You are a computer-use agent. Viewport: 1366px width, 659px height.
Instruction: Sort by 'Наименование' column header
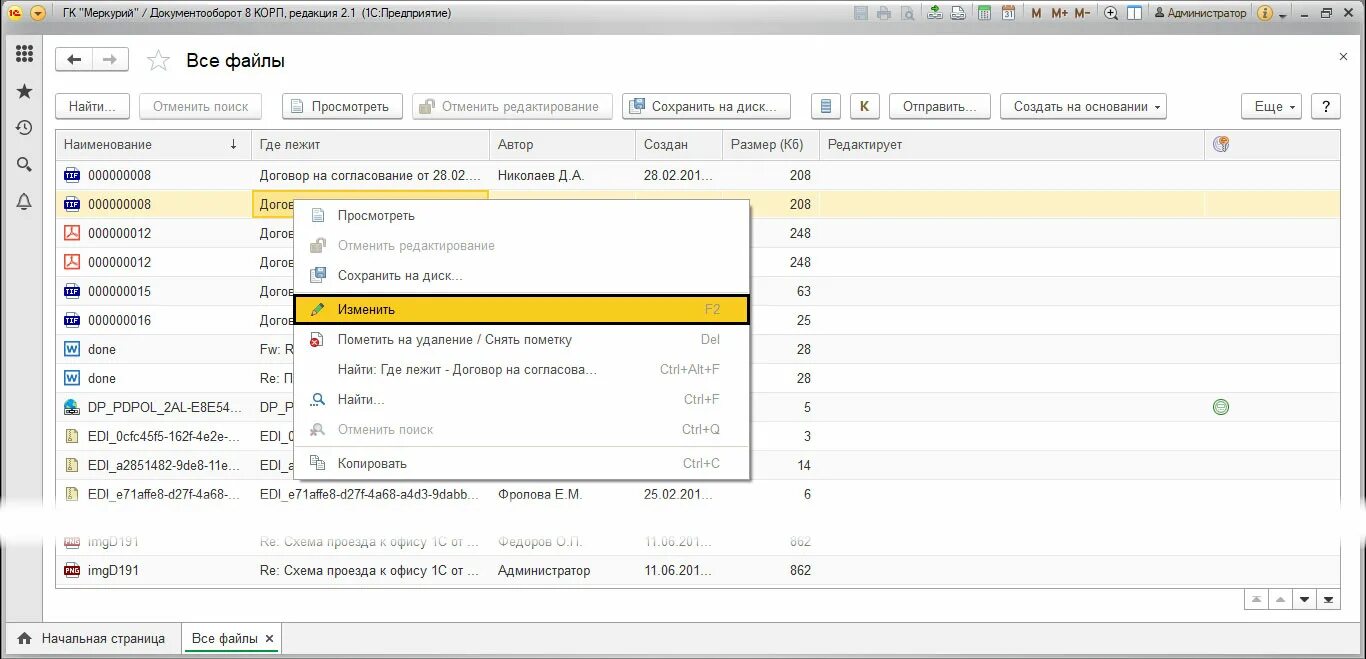click(x=153, y=144)
